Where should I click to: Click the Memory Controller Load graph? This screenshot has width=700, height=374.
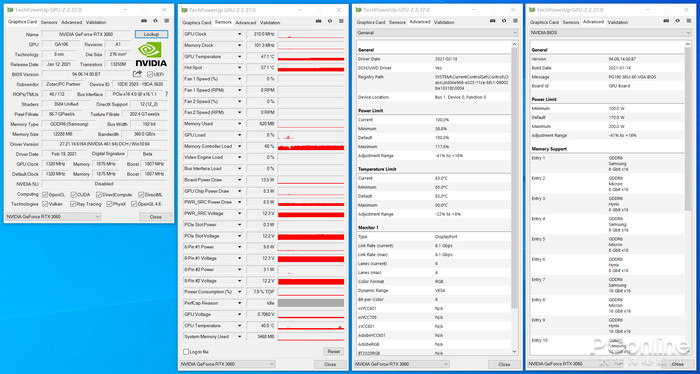[311, 146]
